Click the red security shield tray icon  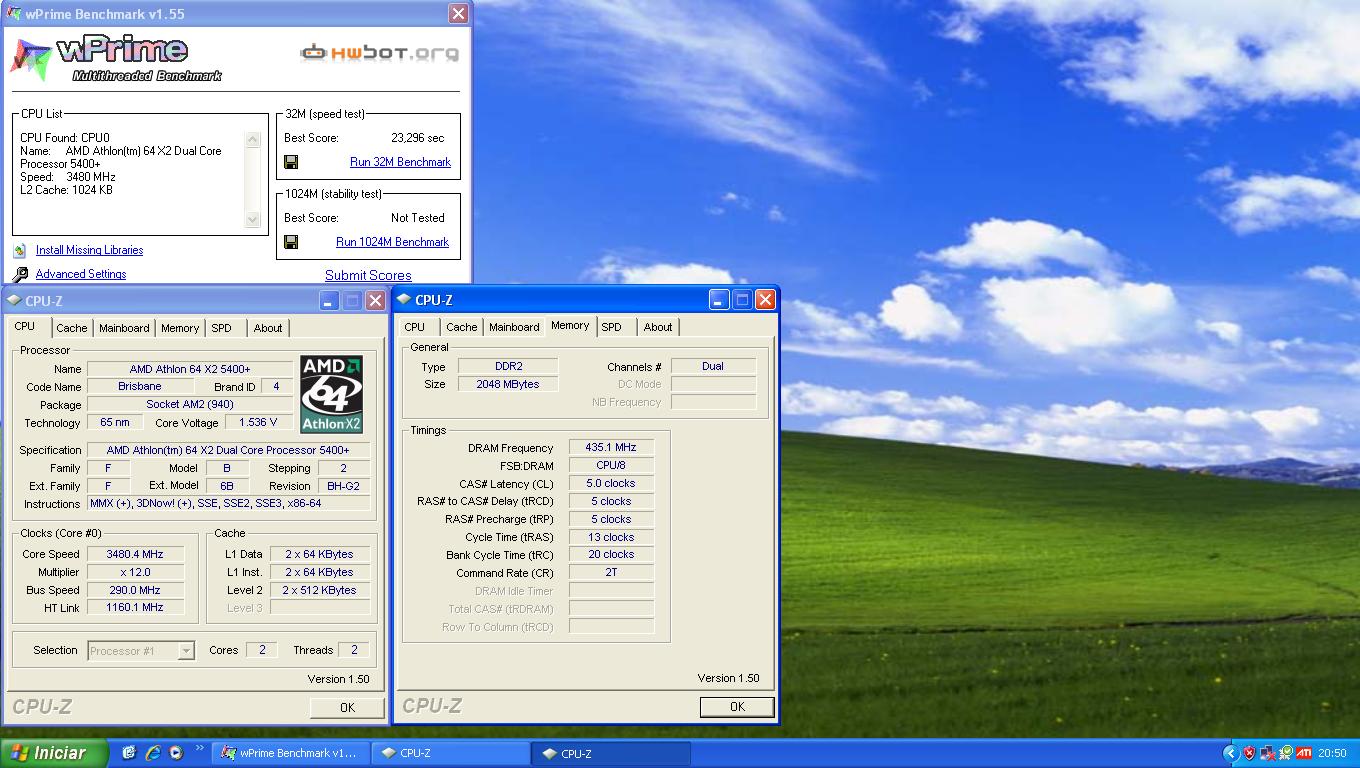pos(1249,753)
